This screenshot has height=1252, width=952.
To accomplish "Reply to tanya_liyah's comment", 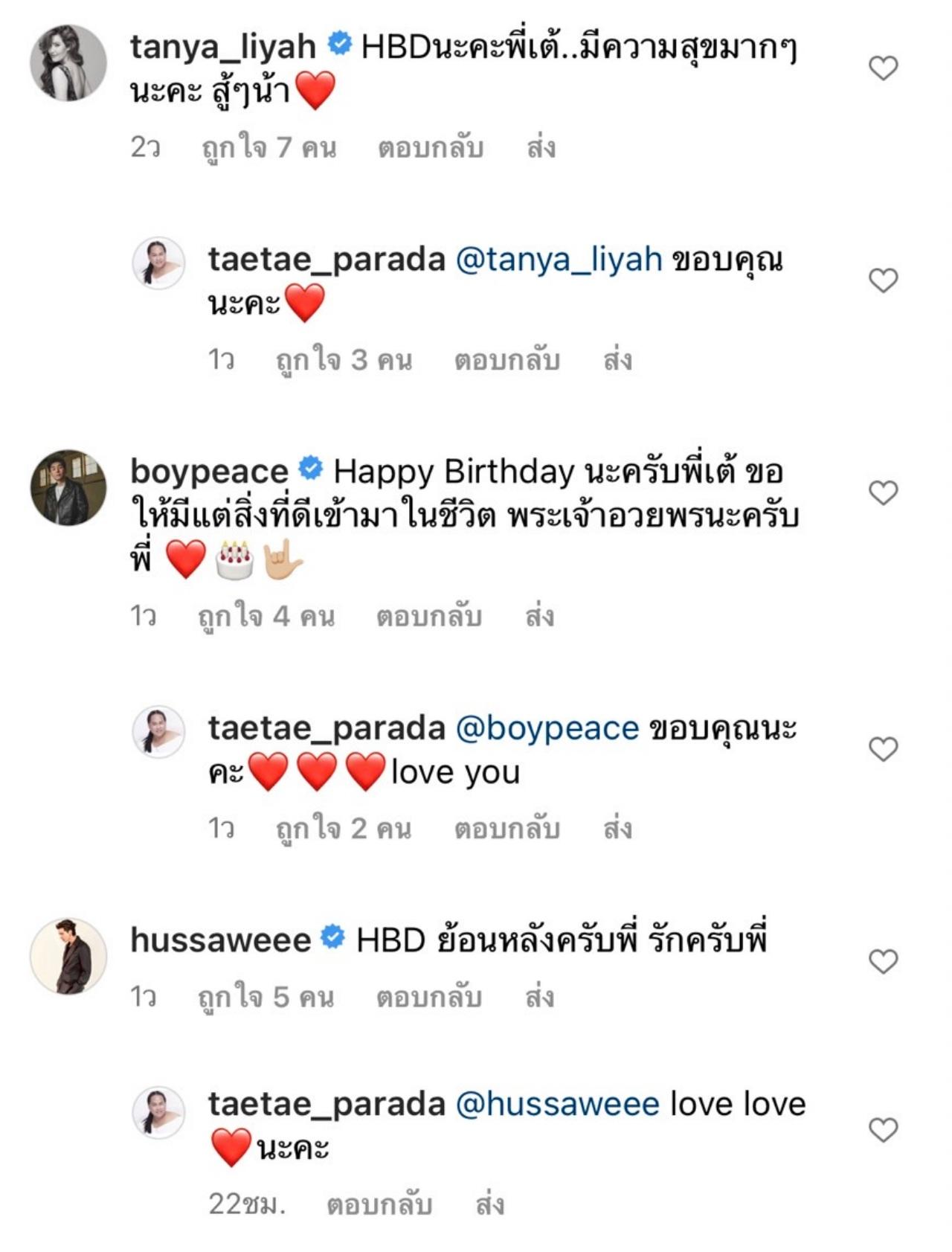I will (431, 147).
